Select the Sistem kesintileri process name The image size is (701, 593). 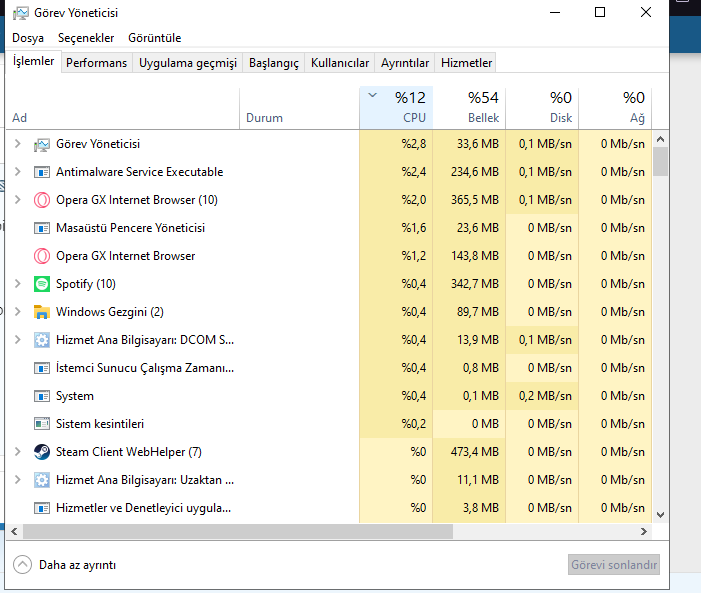[x=100, y=424]
